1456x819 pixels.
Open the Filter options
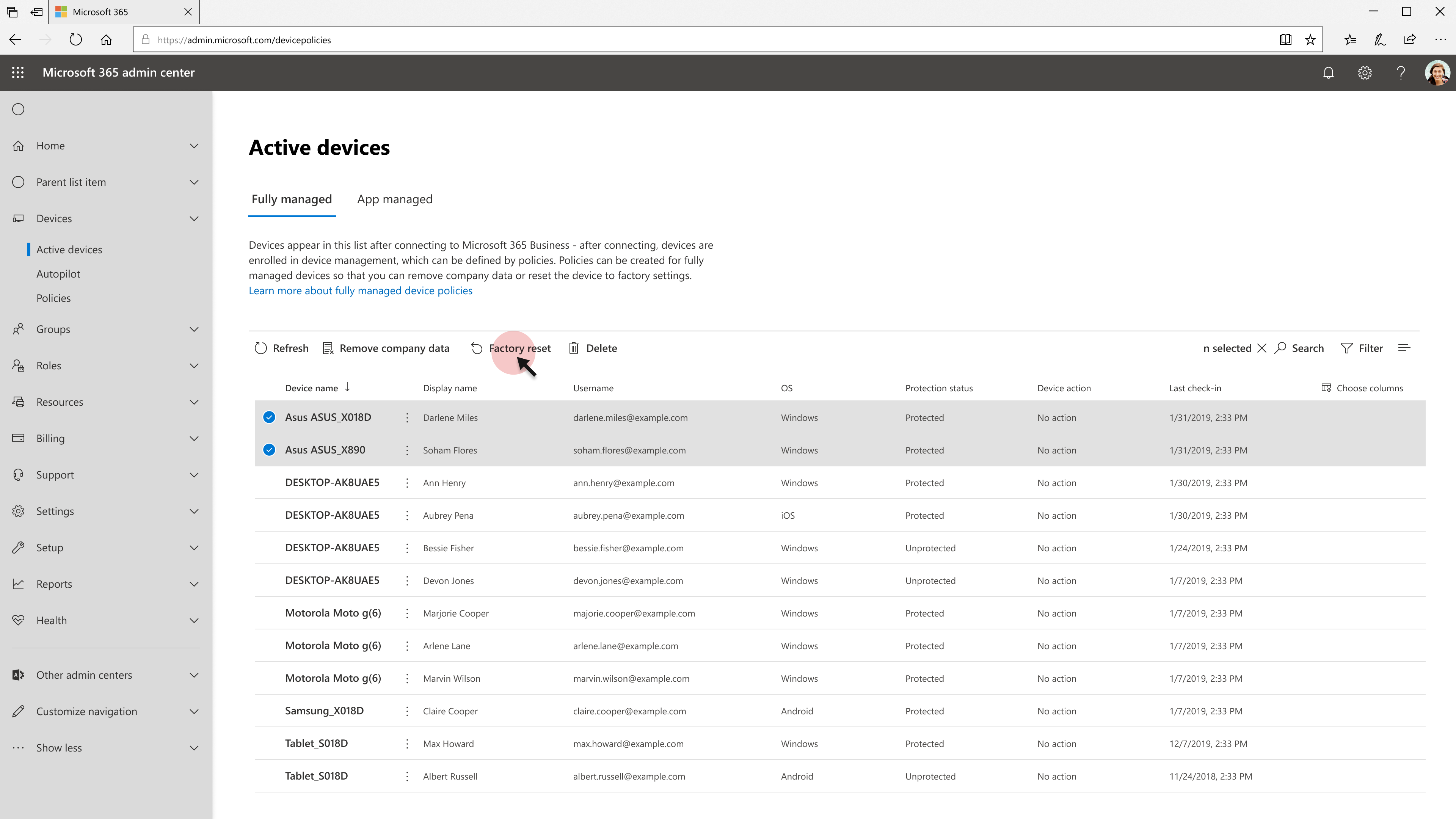point(1362,348)
